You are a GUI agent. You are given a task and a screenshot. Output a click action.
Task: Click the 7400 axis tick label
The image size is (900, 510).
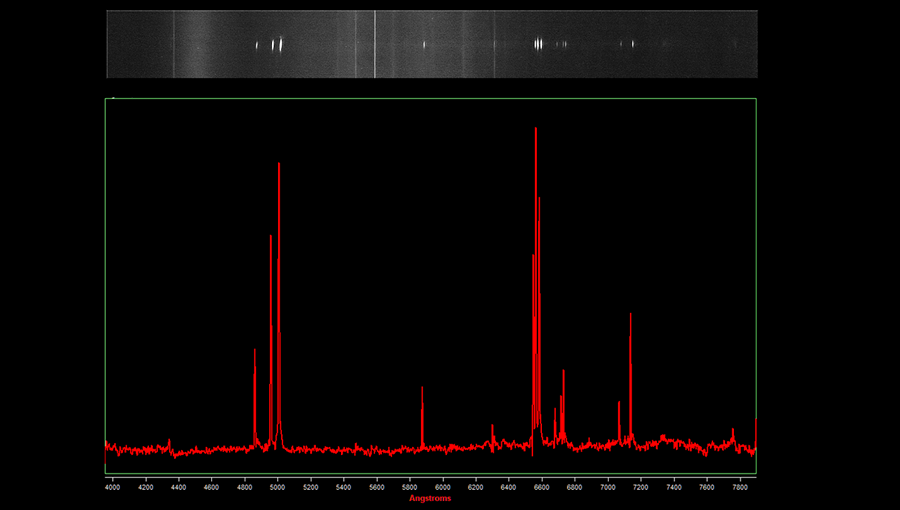coord(673,486)
